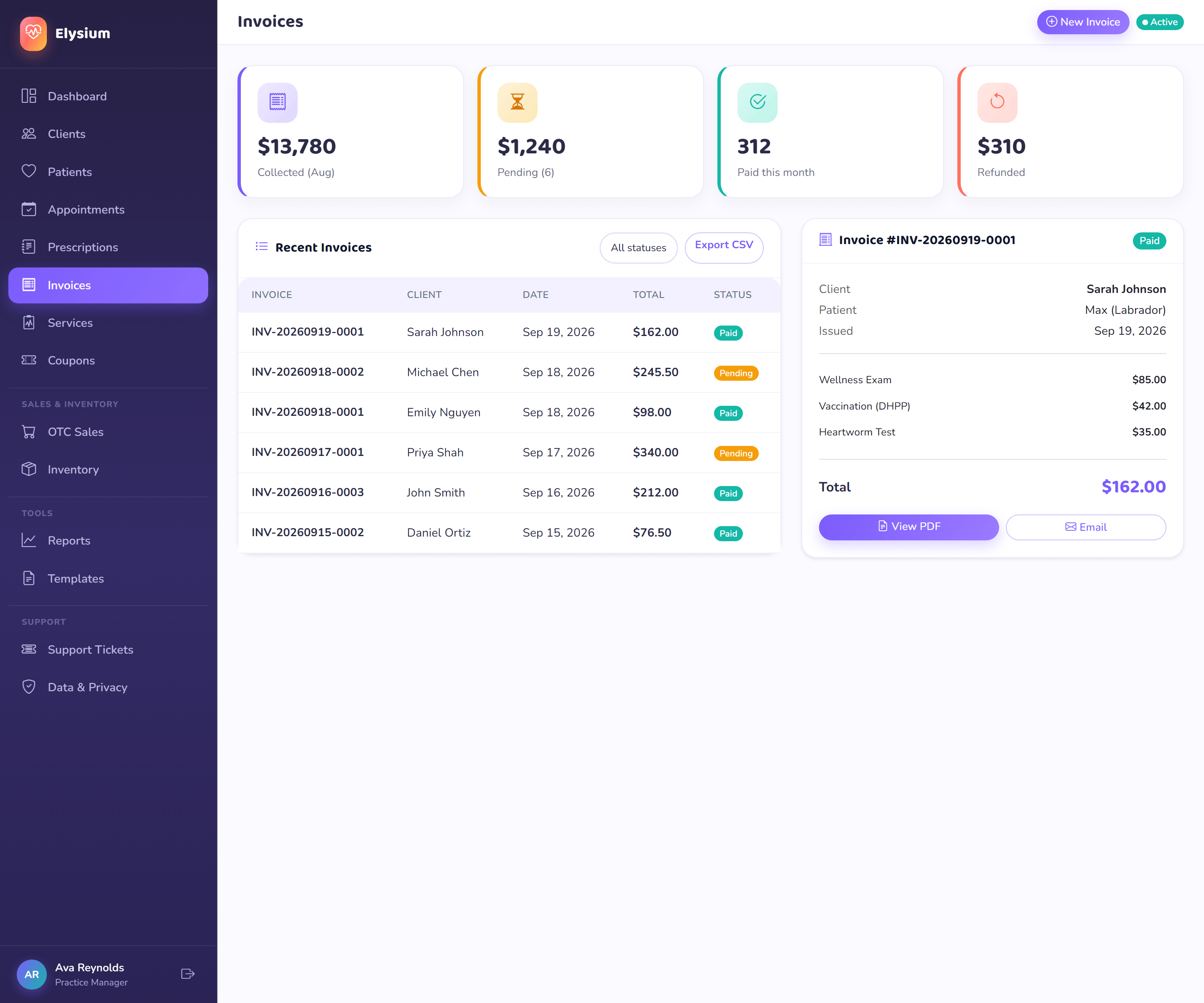This screenshot has height=1003, width=1204.
Task: Click the Elysium heartbeat logo icon
Action: (x=33, y=33)
